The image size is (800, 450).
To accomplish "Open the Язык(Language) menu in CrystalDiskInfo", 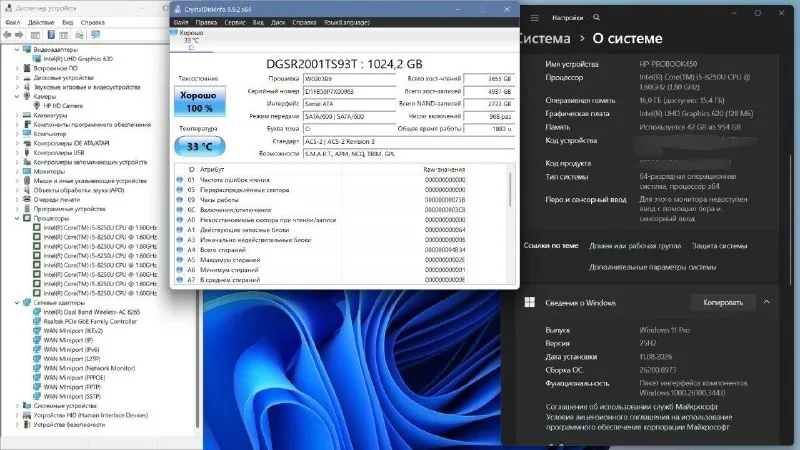I will tap(347, 22).
